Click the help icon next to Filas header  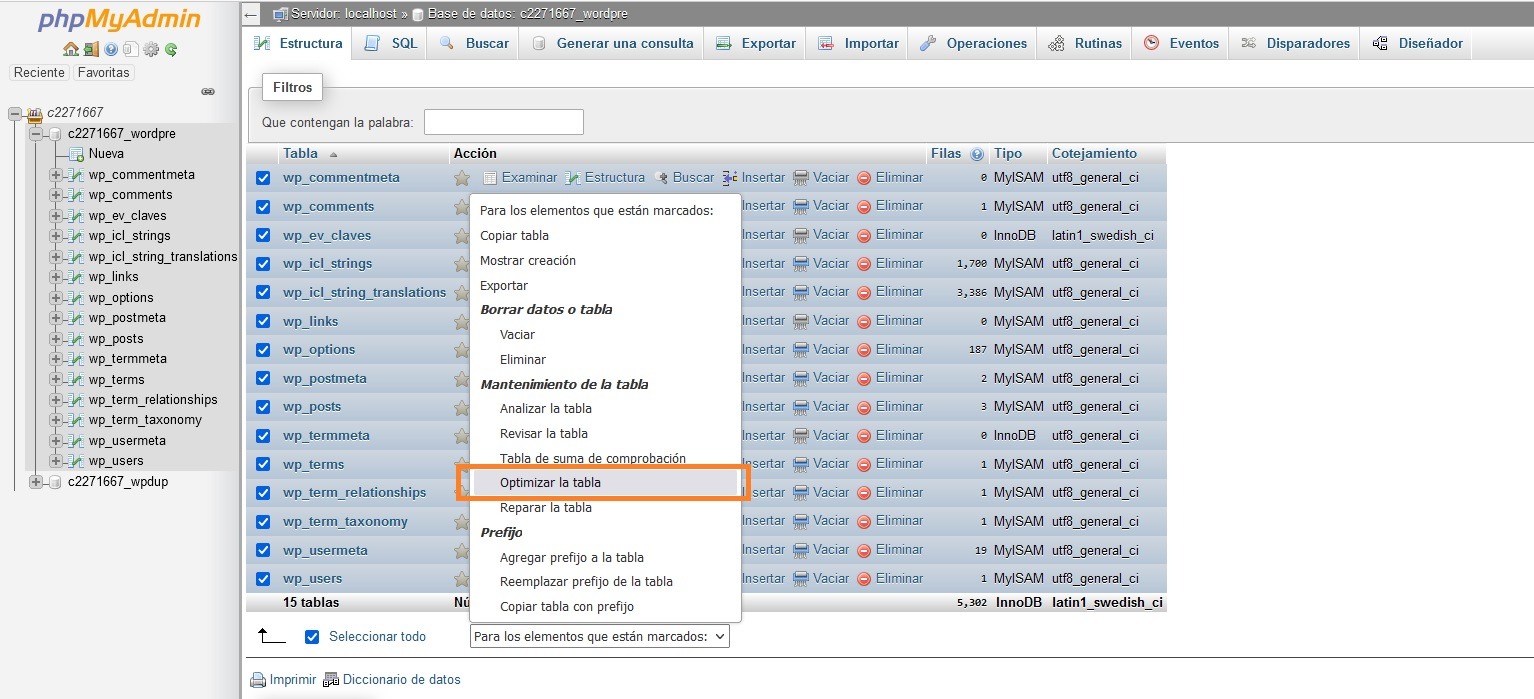(x=976, y=154)
